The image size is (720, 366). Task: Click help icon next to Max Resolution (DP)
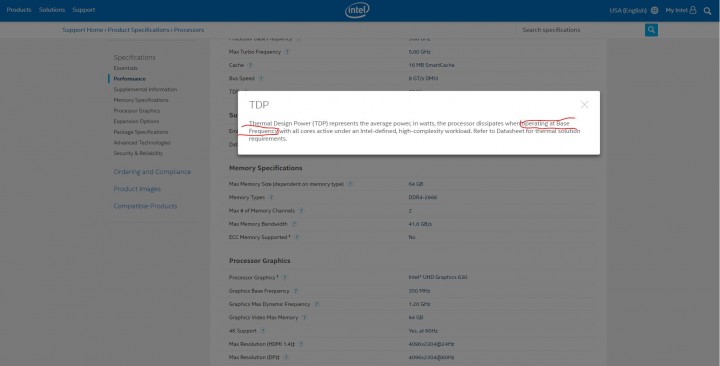pyautogui.click(x=286, y=357)
